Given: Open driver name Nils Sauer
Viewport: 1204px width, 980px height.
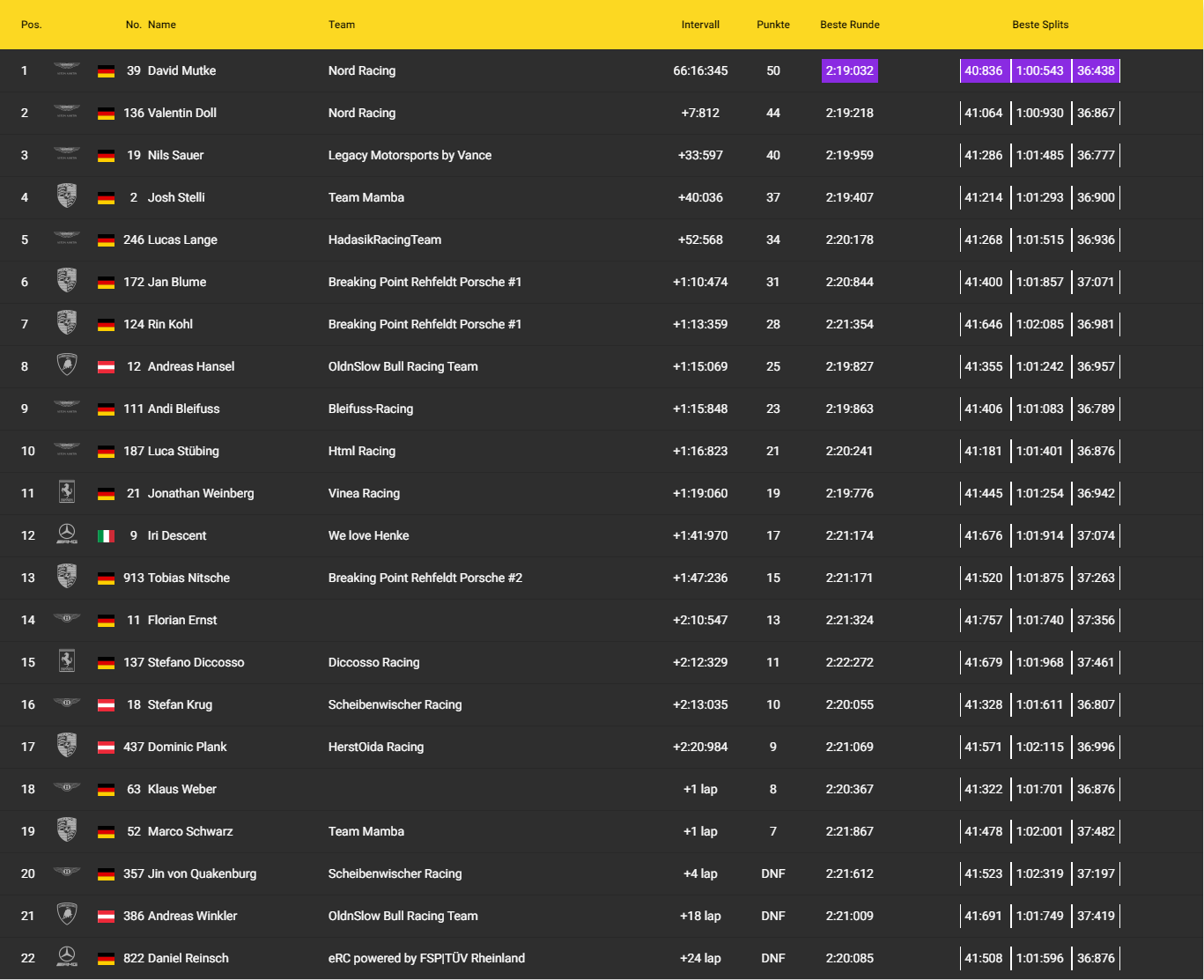Looking at the screenshot, I should (x=175, y=155).
